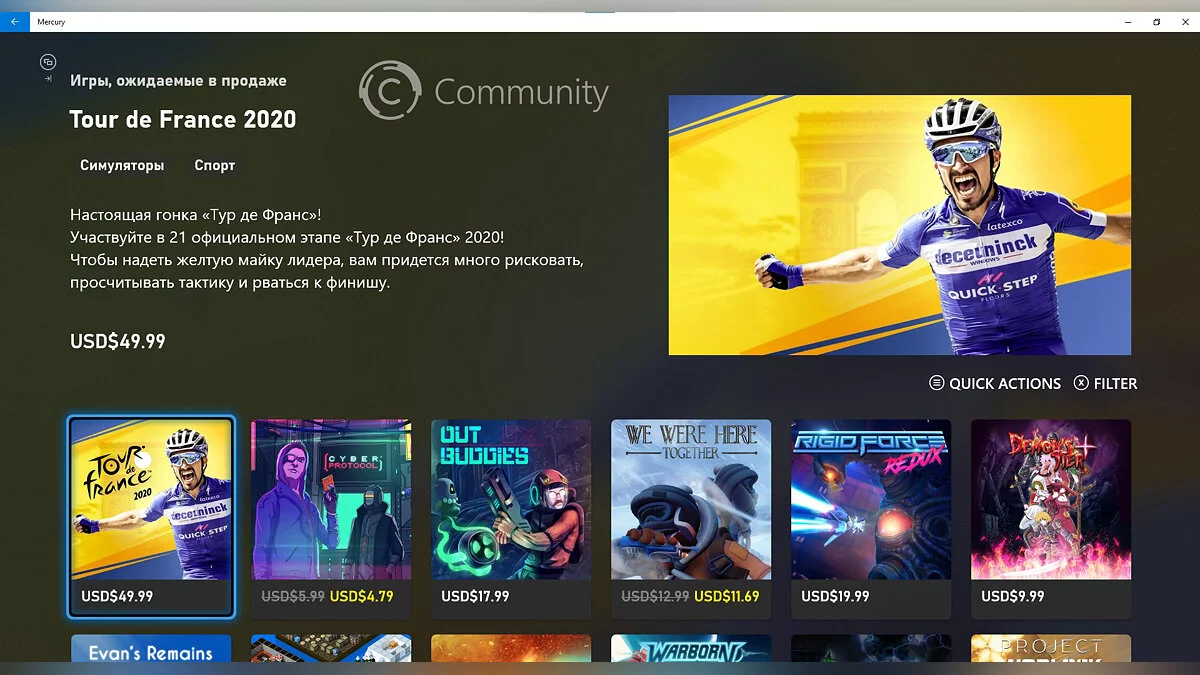Viewport: 1200px width, 675px height.
Task: Click the QUICK ACTIONS label
Action: click(1005, 383)
